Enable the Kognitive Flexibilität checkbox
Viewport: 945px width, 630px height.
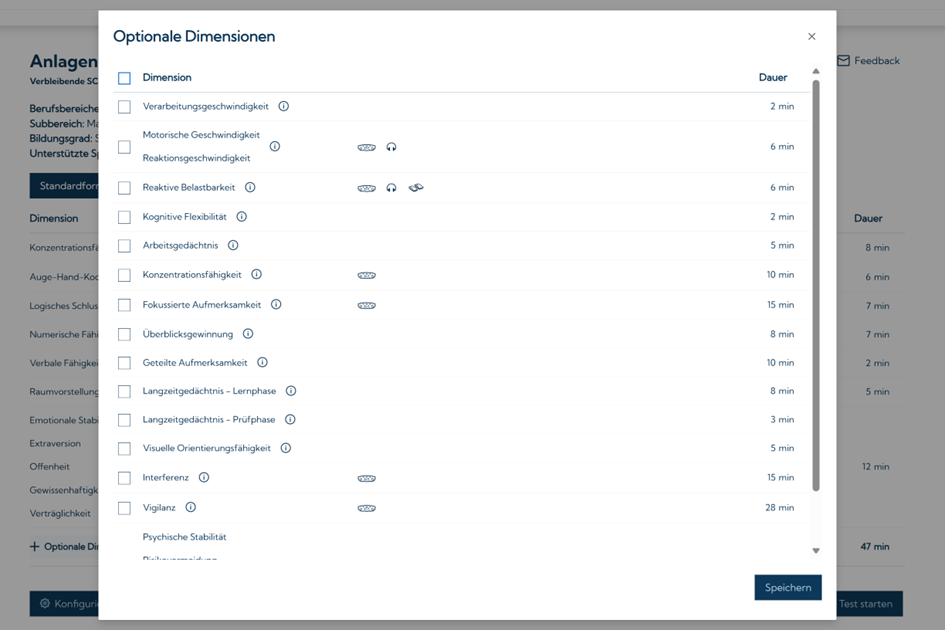[x=124, y=217]
